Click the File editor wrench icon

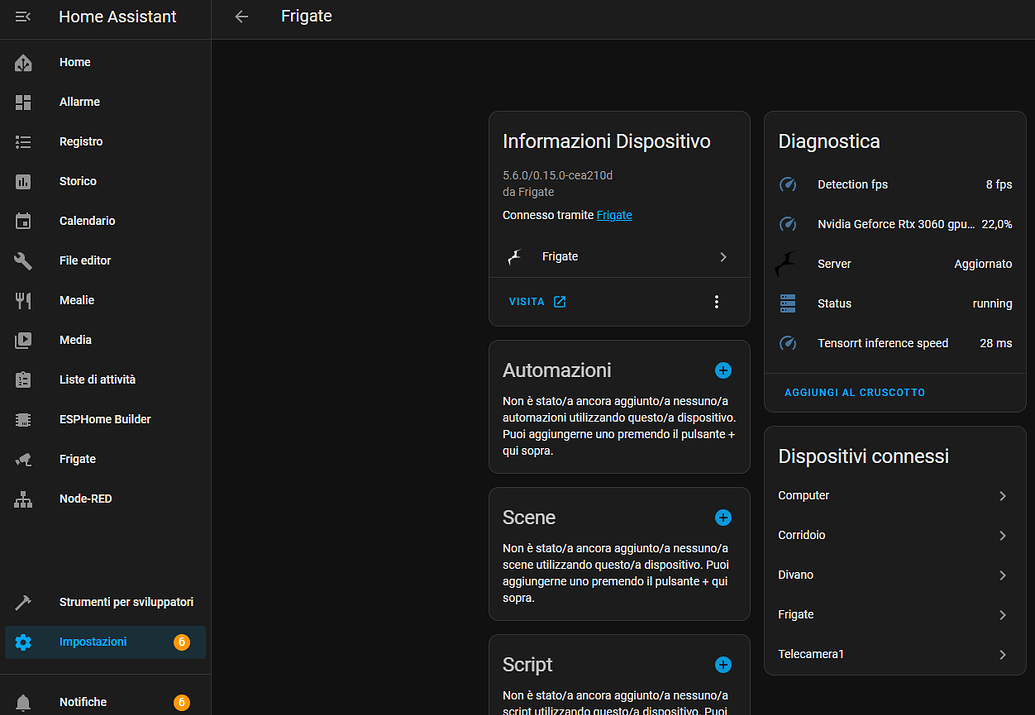click(x=23, y=261)
